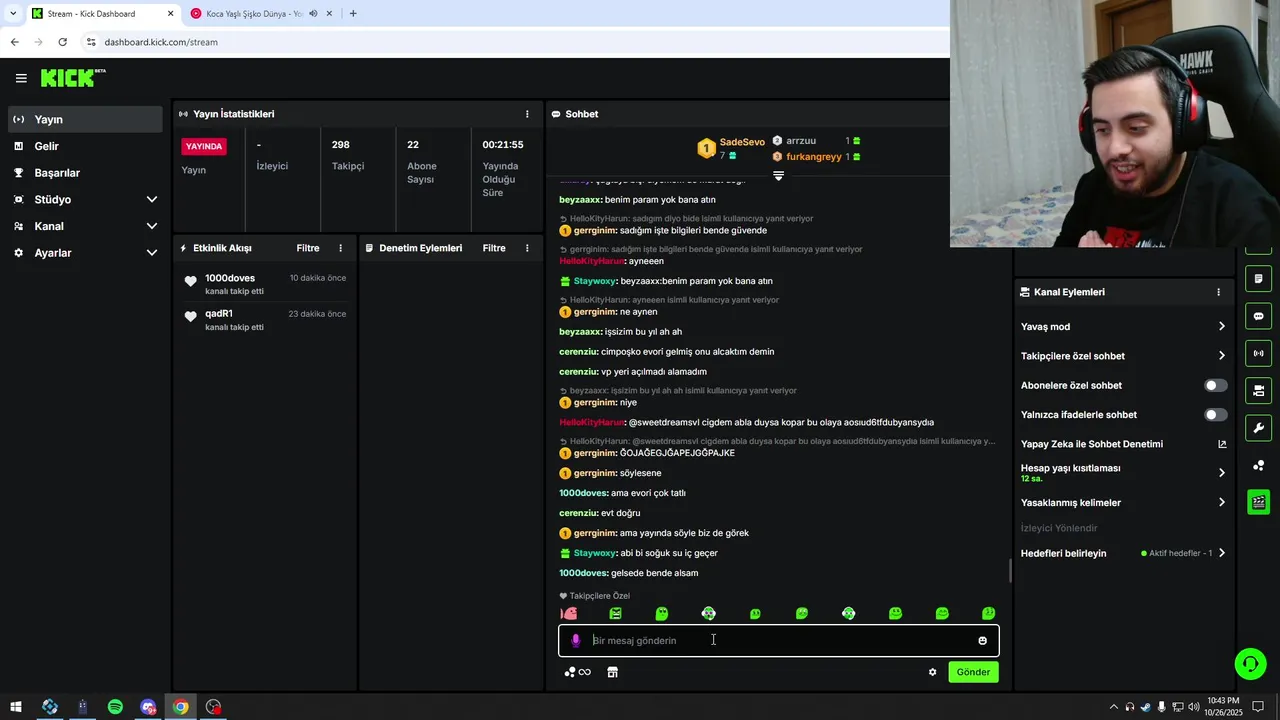Open the camera panel icon in right rail

[x=1258, y=390]
